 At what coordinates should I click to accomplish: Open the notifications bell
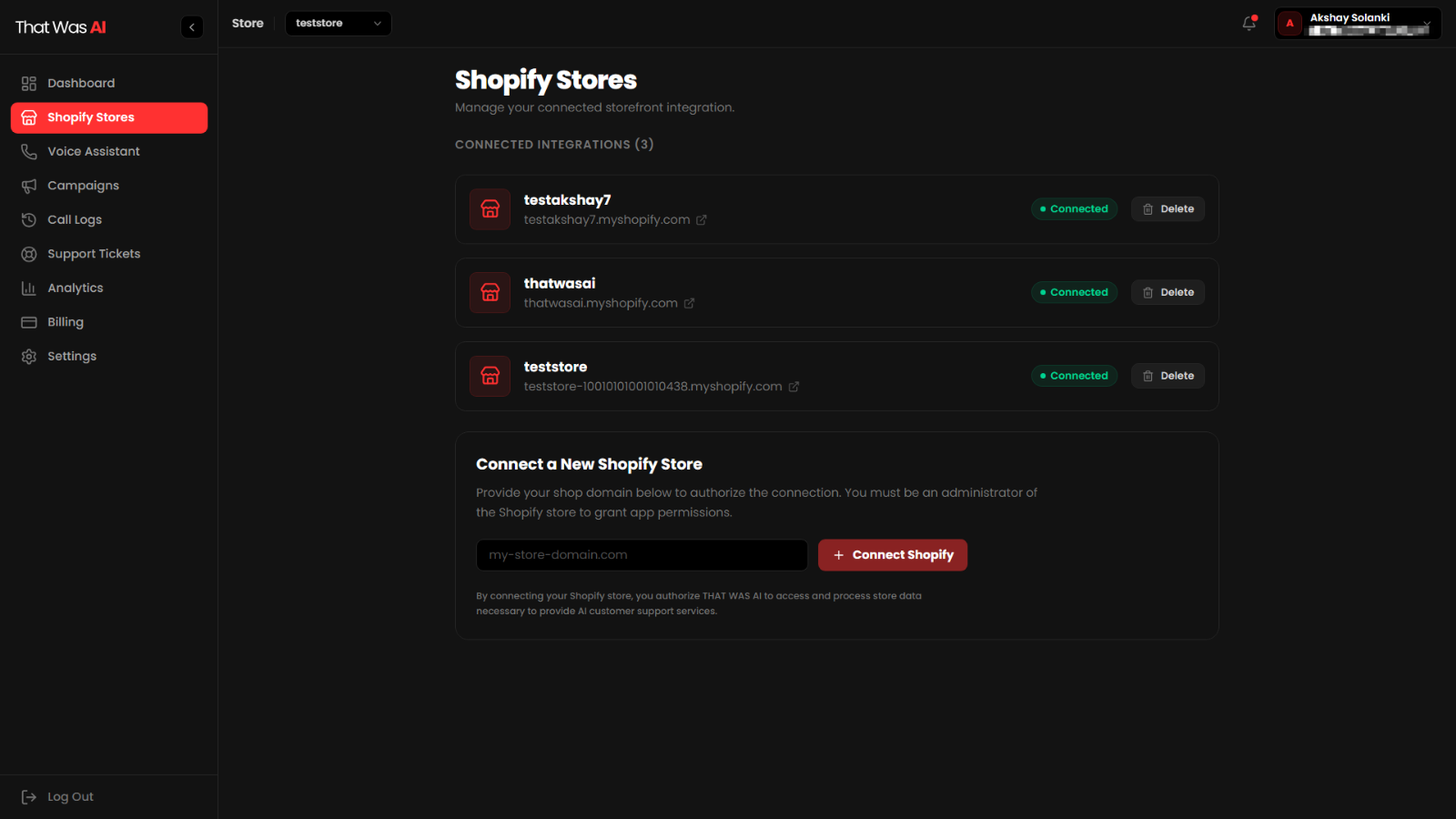1249,24
